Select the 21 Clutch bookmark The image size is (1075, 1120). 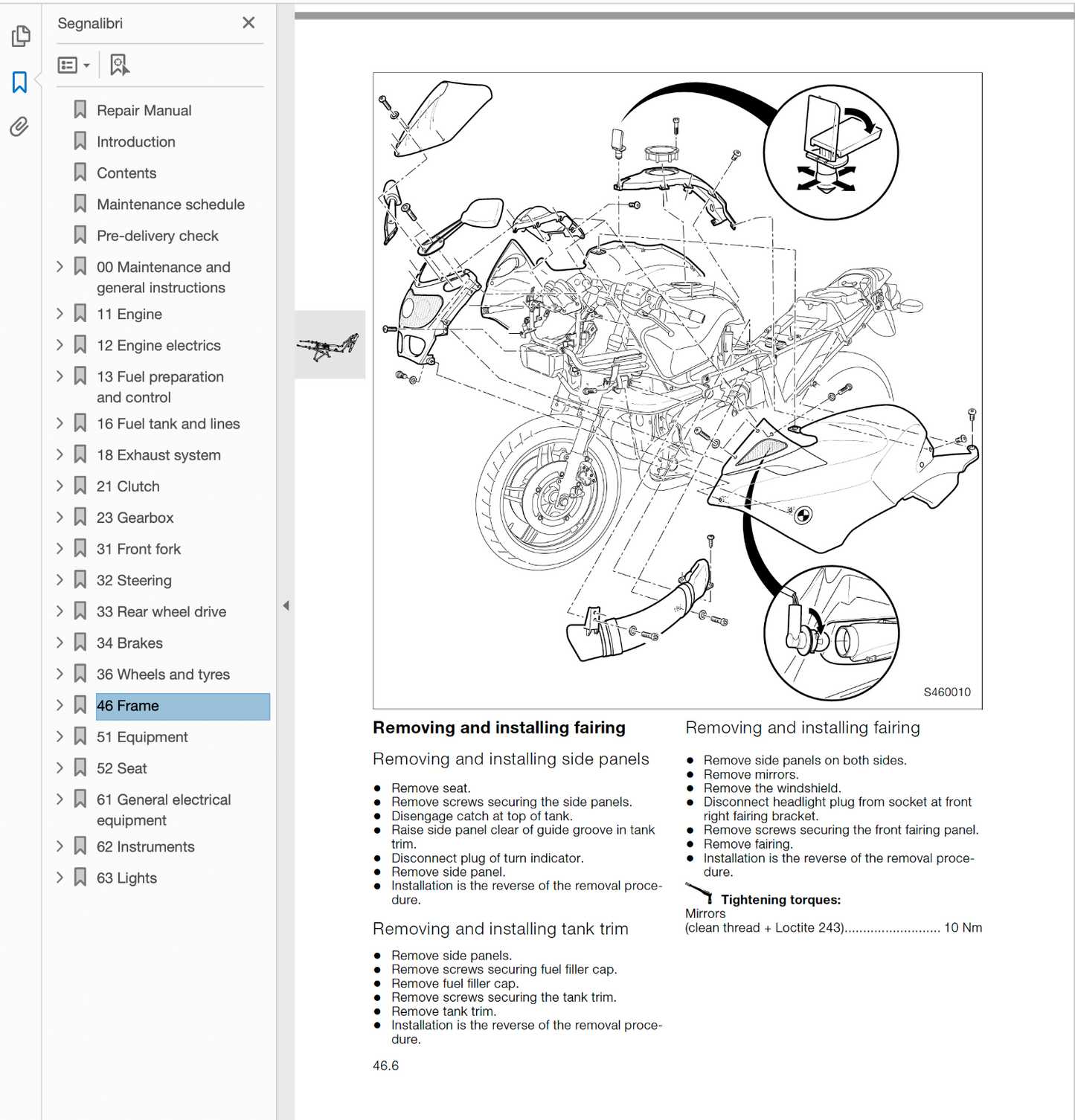128,486
